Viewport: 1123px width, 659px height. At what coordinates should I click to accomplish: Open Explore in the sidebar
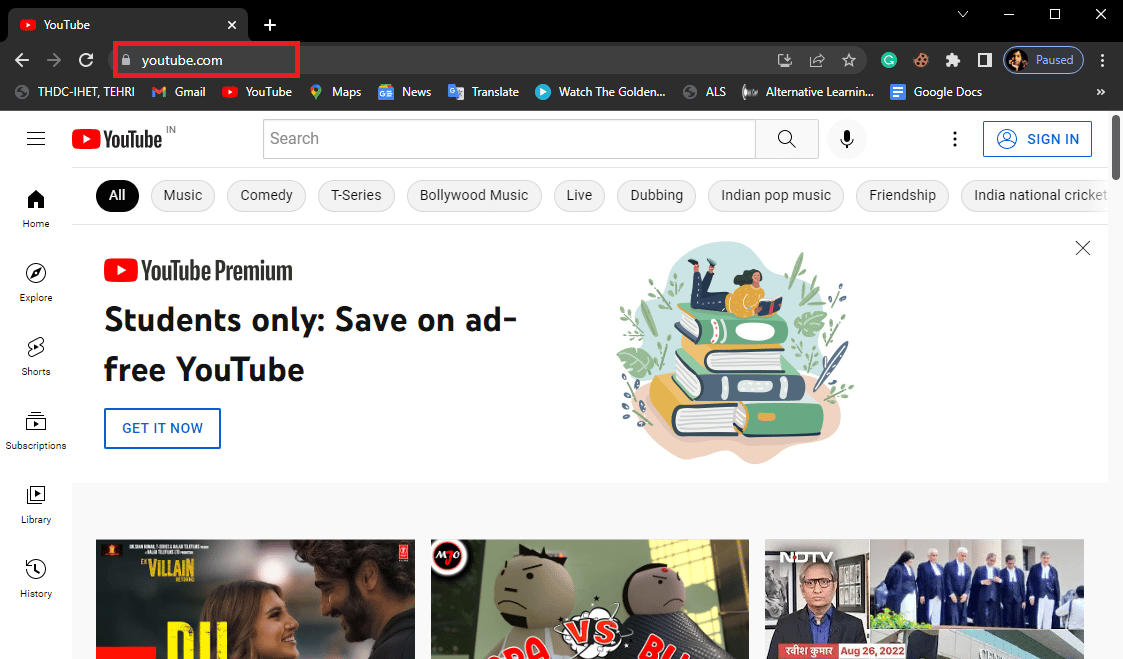coord(36,282)
